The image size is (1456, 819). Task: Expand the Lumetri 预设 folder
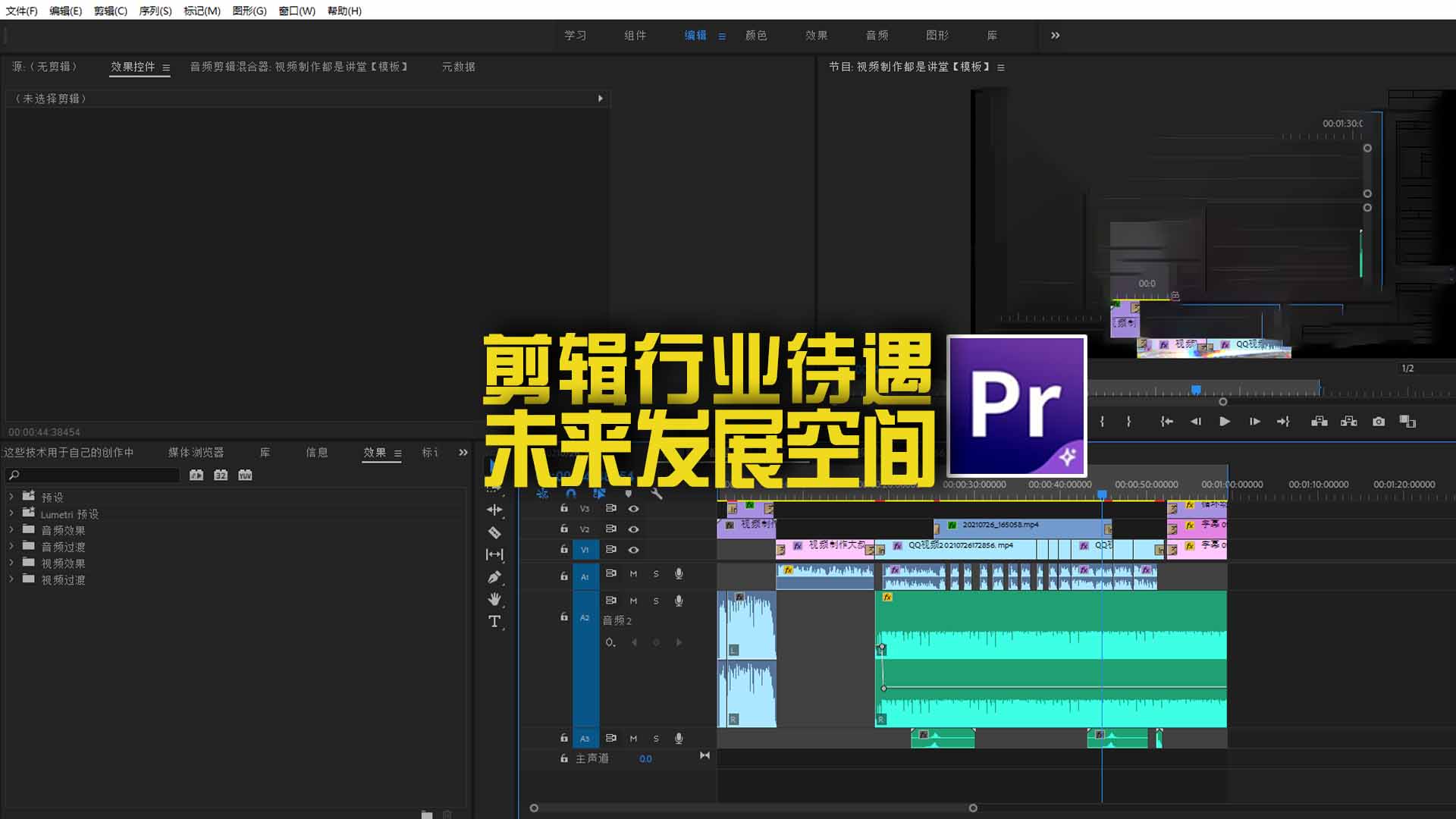[x=11, y=513]
